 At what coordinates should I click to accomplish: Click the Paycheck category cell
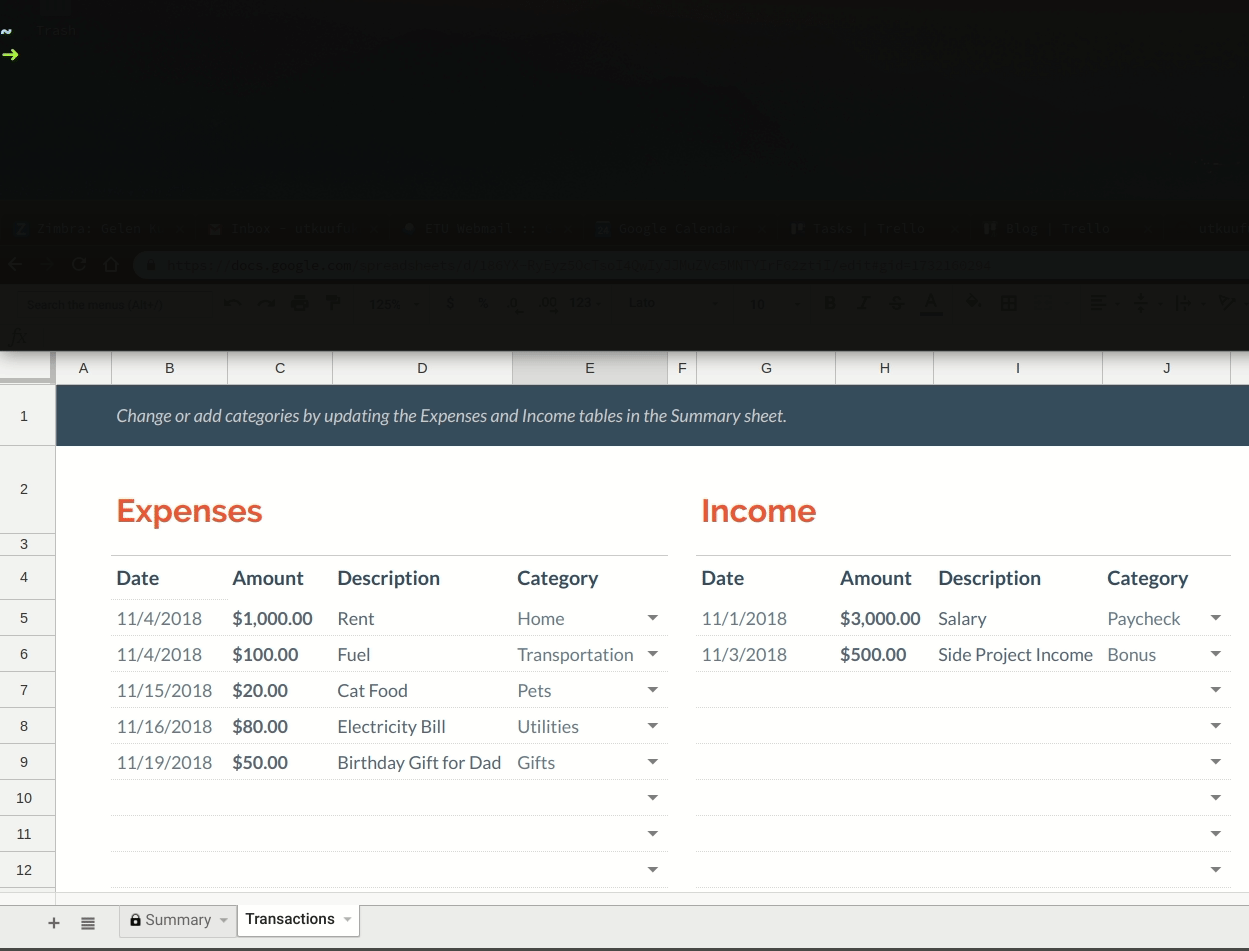tap(1166, 618)
